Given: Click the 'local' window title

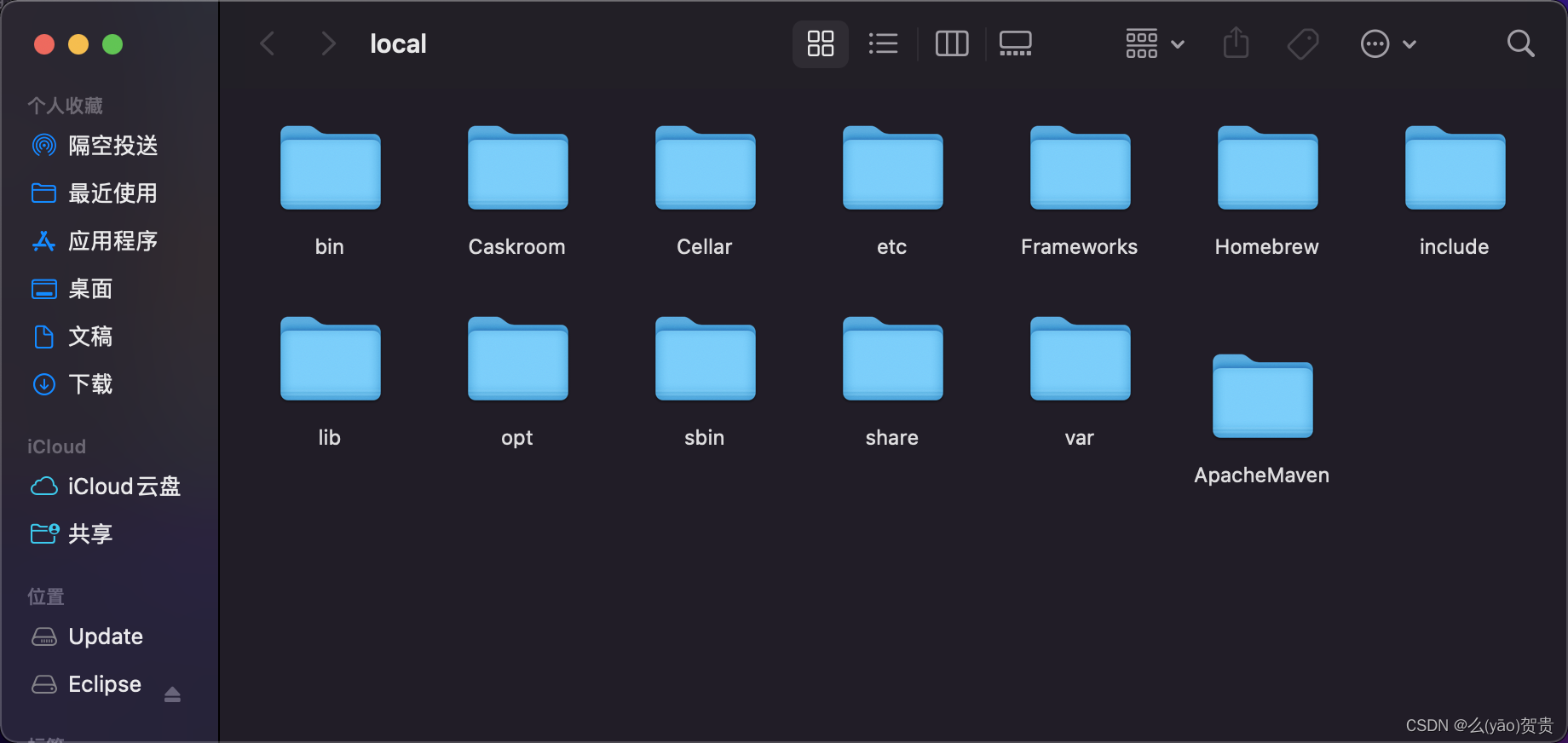Looking at the screenshot, I should (x=398, y=43).
